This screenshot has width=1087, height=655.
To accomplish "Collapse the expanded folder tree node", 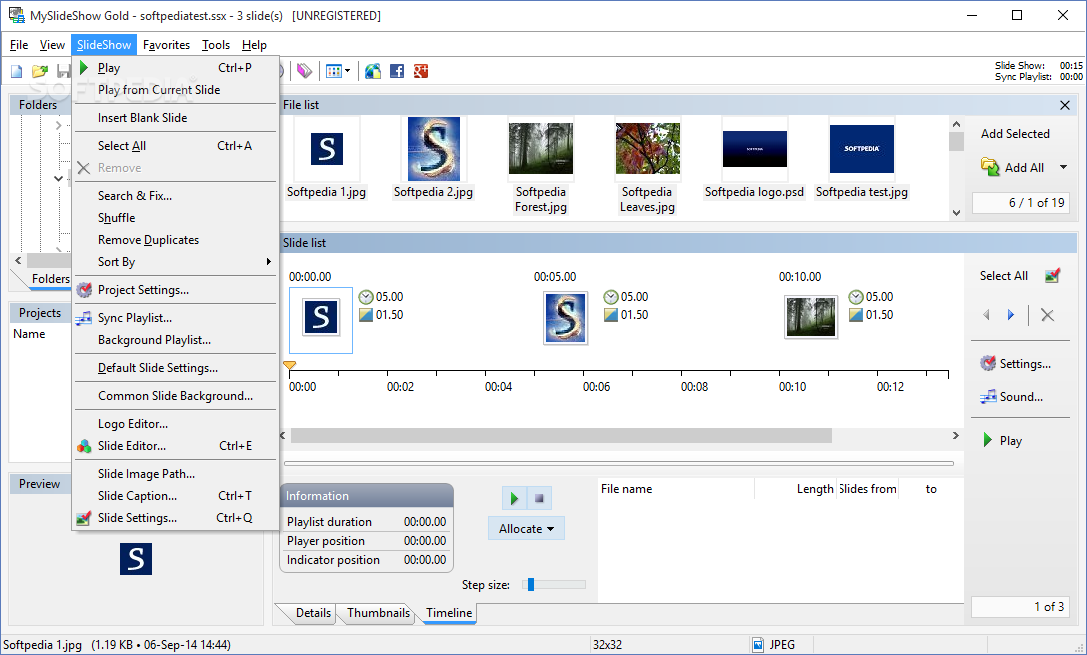I will pyautogui.click(x=58, y=179).
